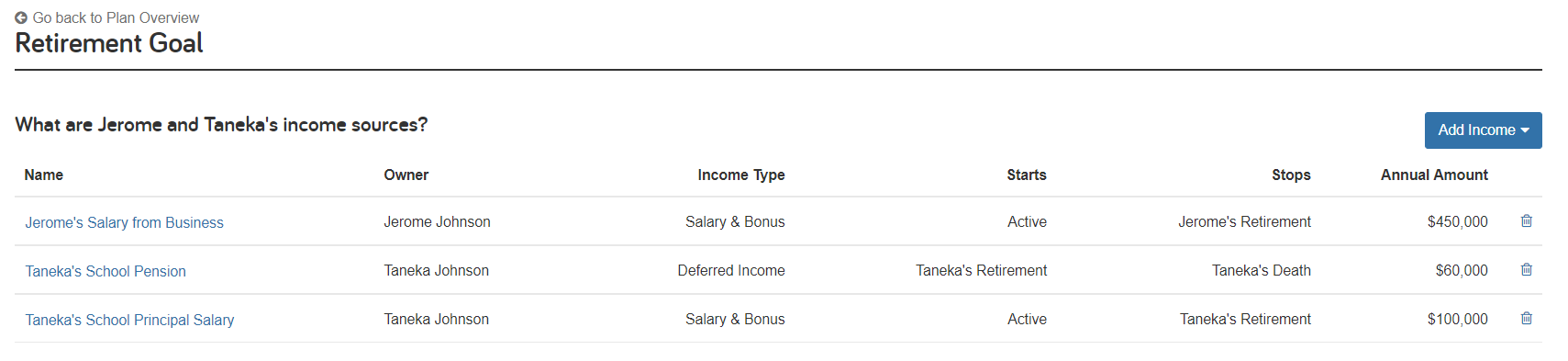The height and width of the screenshot is (361, 1568).
Task: Click the back arrow circle icon
Action: click(21, 17)
